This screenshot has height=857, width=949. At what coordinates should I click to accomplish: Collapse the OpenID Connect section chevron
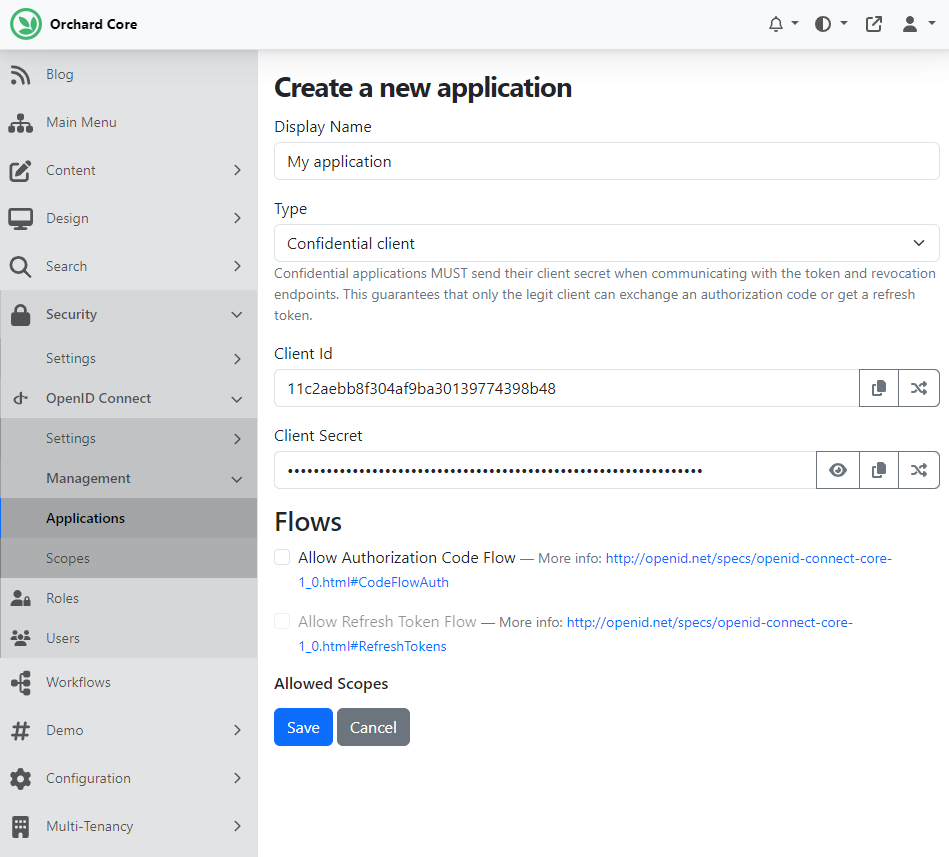tap(237, 399)
